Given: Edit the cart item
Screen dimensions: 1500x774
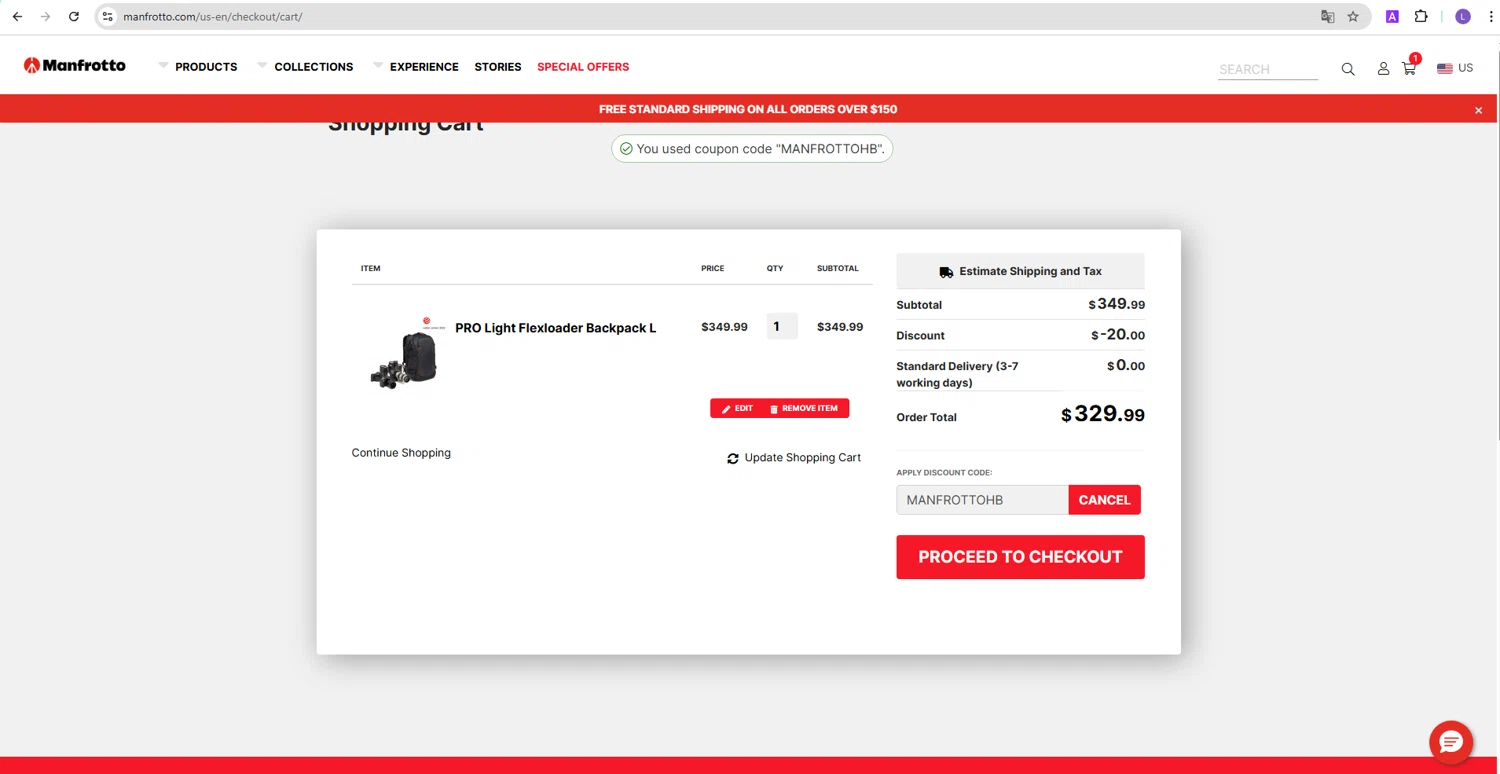Looking at the screenshot, I should click(738, 408).
